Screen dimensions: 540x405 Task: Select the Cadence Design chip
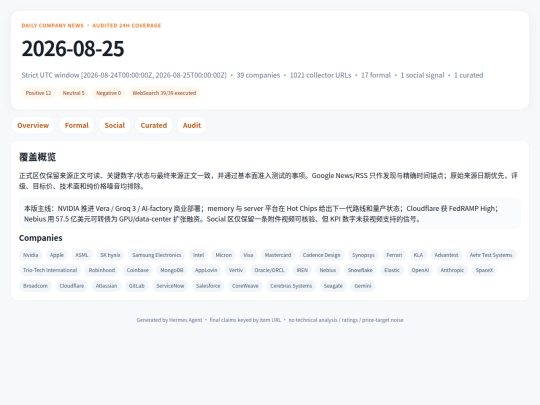[x=321, y=255]
